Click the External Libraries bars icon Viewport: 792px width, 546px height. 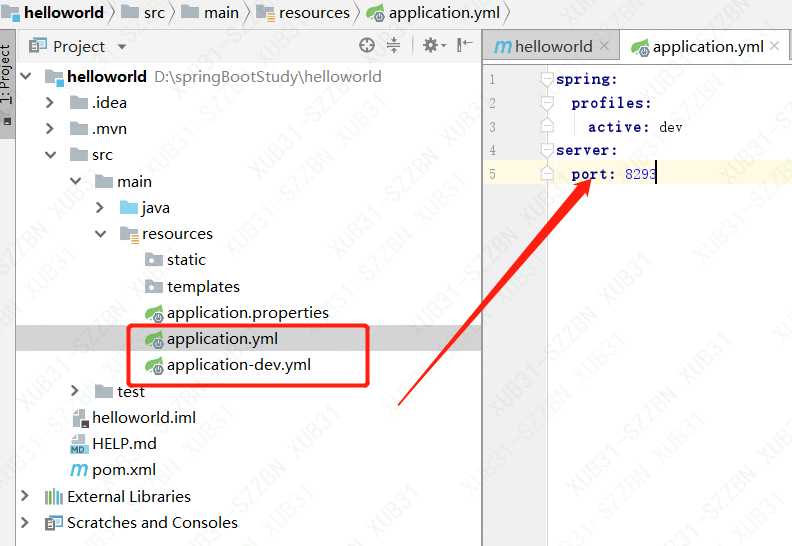[x=54, y=497]
